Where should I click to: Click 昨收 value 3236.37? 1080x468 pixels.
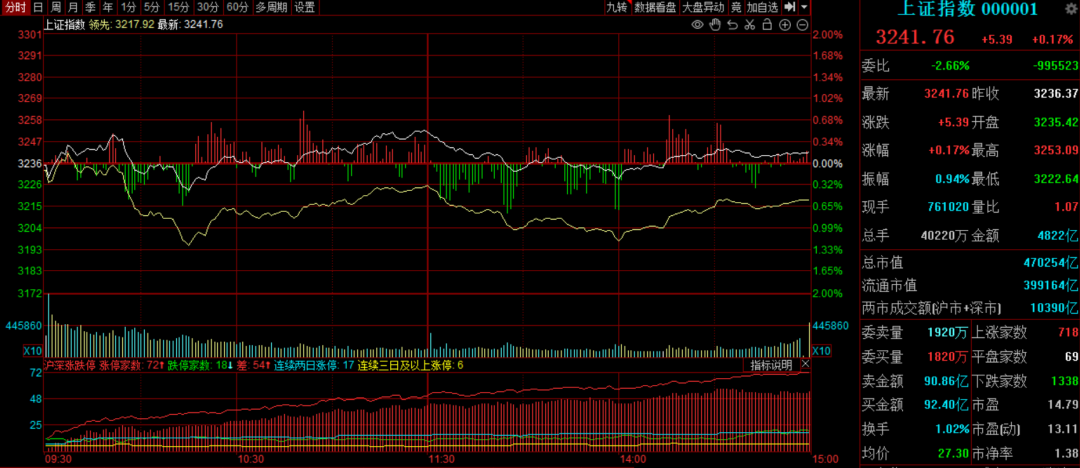(1055, 94)
